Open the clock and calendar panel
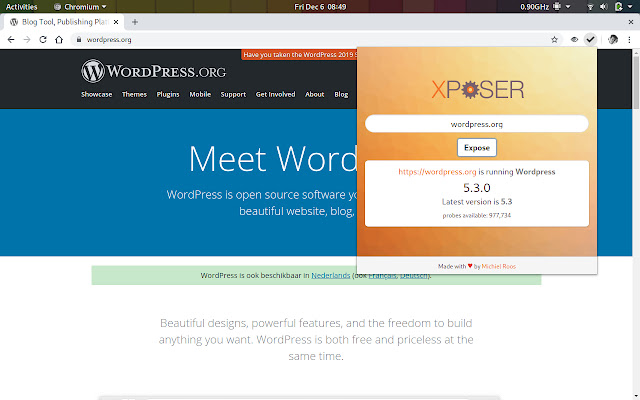The image size is (640, 400). click(x=320, y=7)
